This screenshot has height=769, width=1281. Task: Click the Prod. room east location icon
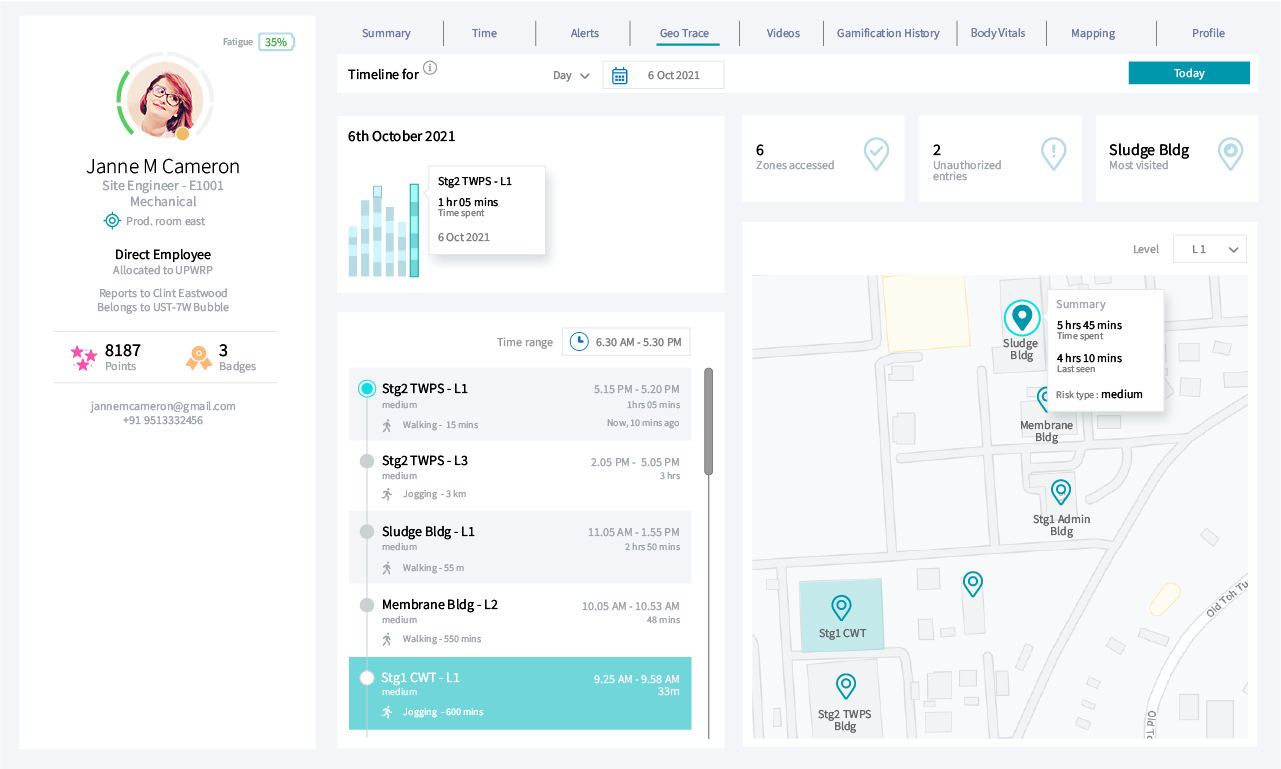[x=113, y=221]
